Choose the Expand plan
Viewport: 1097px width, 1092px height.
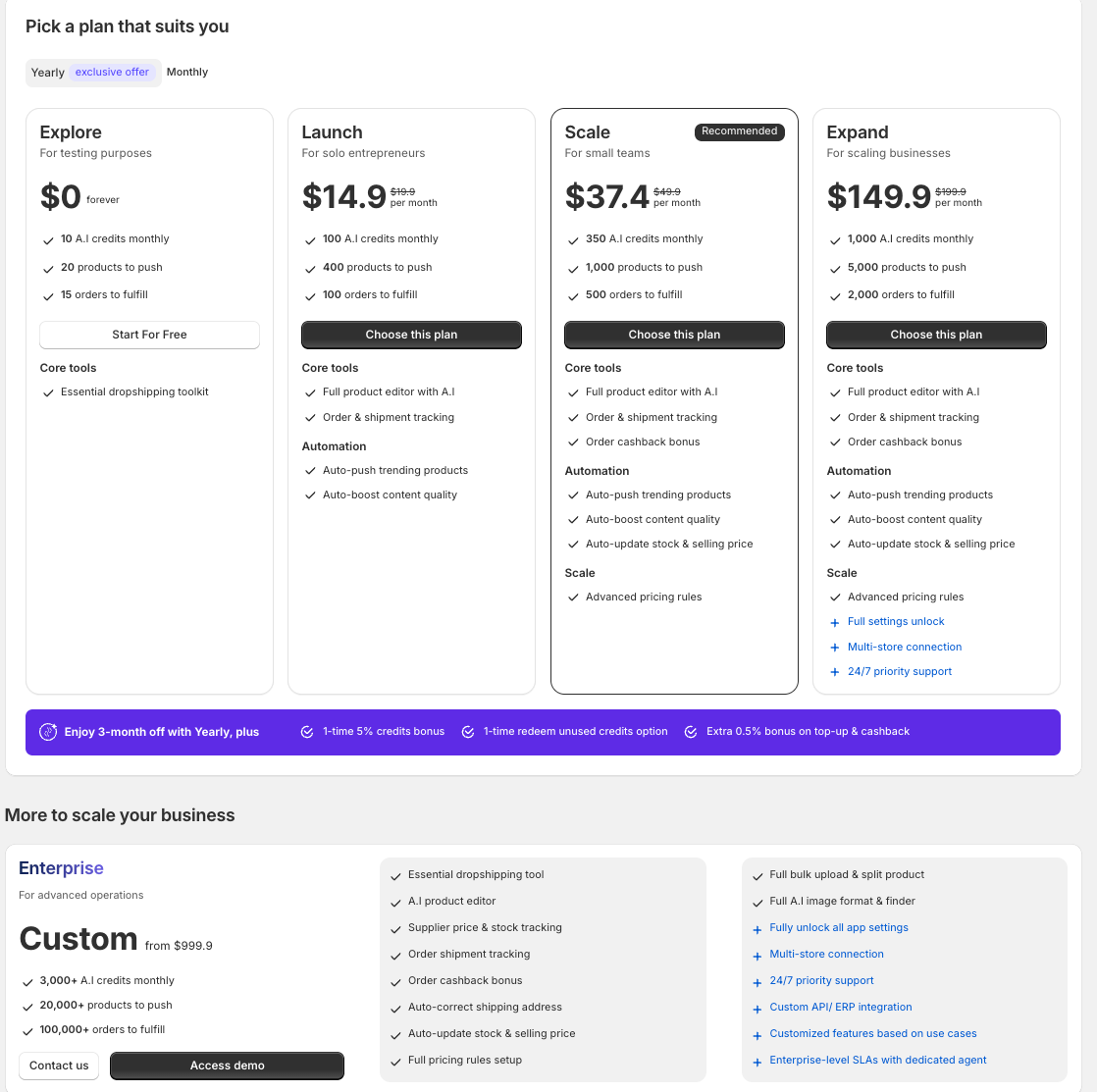click(936, 335)
